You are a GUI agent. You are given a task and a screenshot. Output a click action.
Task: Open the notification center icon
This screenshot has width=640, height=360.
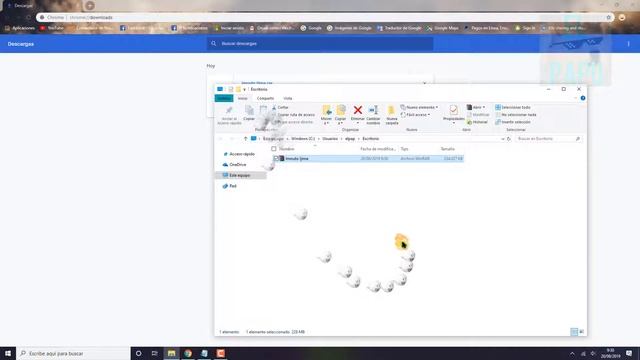click(x=629, y=353)
